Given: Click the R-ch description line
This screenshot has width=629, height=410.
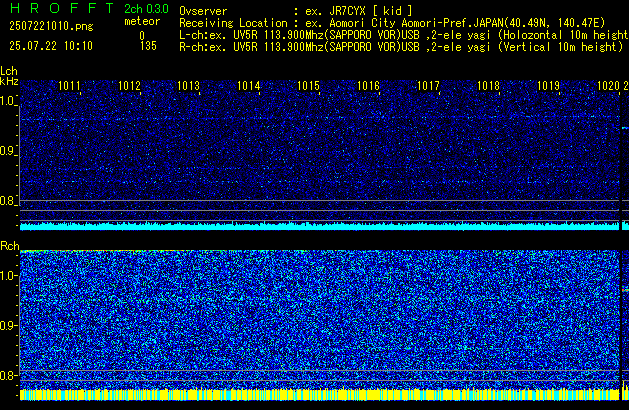Looking at the screenshot, I should [x=401, y=47].
